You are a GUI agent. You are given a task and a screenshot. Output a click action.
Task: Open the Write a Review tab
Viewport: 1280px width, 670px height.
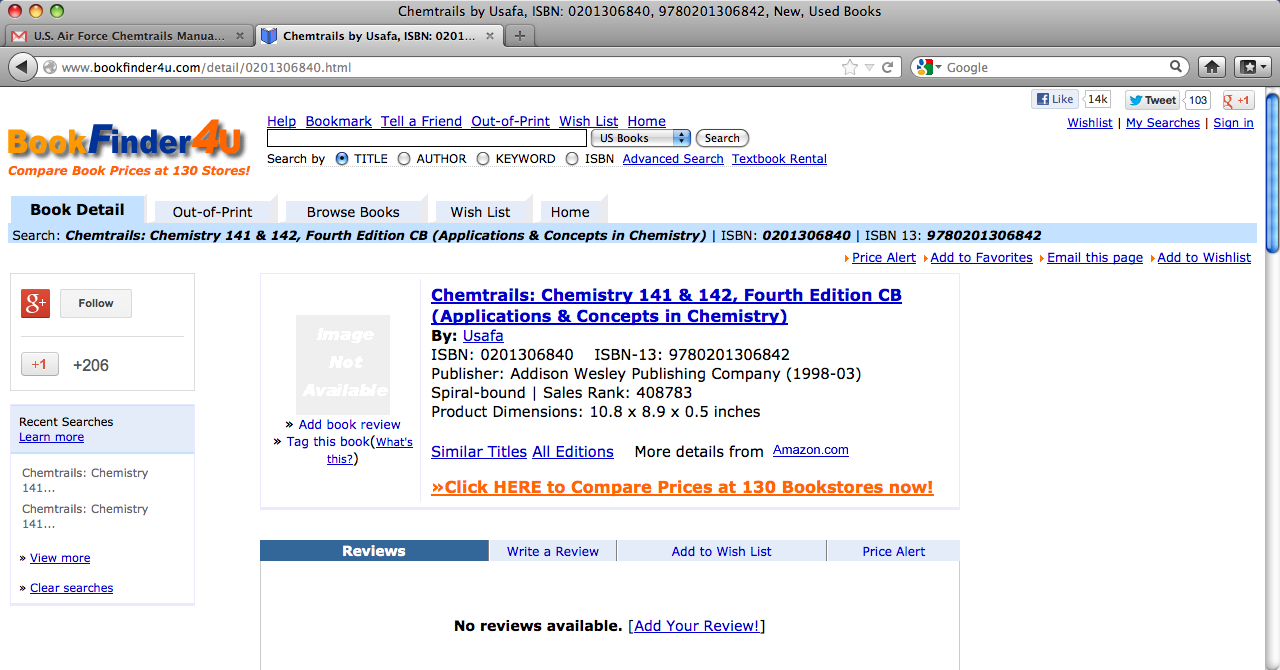(x=553, y=551)
